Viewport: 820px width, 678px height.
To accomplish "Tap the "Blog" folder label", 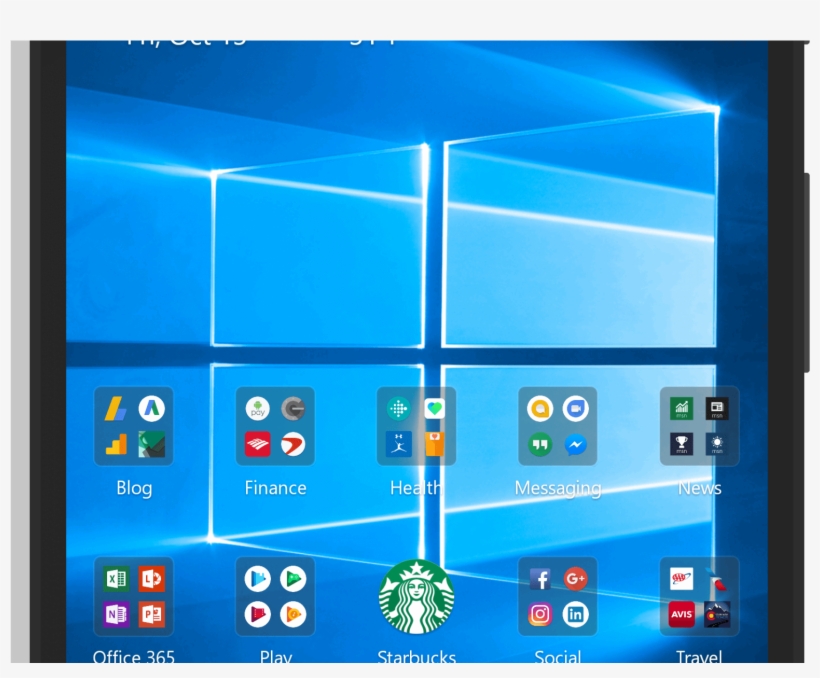I will point(134,488).
